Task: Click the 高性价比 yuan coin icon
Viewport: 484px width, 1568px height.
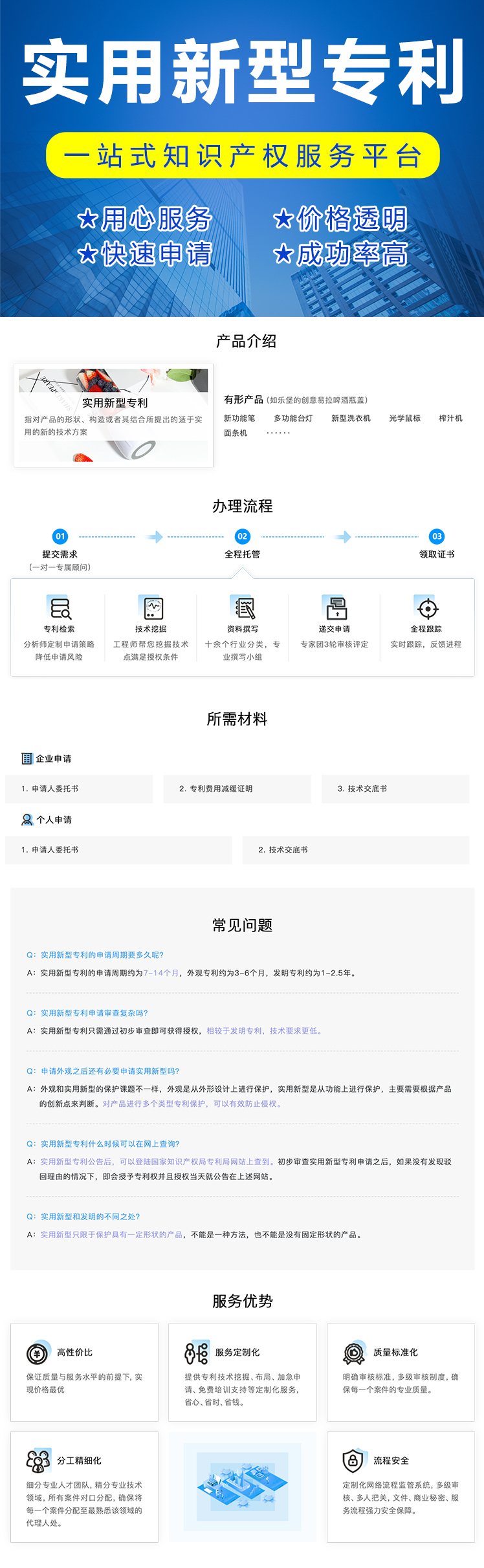Action: click(38, 1353)
